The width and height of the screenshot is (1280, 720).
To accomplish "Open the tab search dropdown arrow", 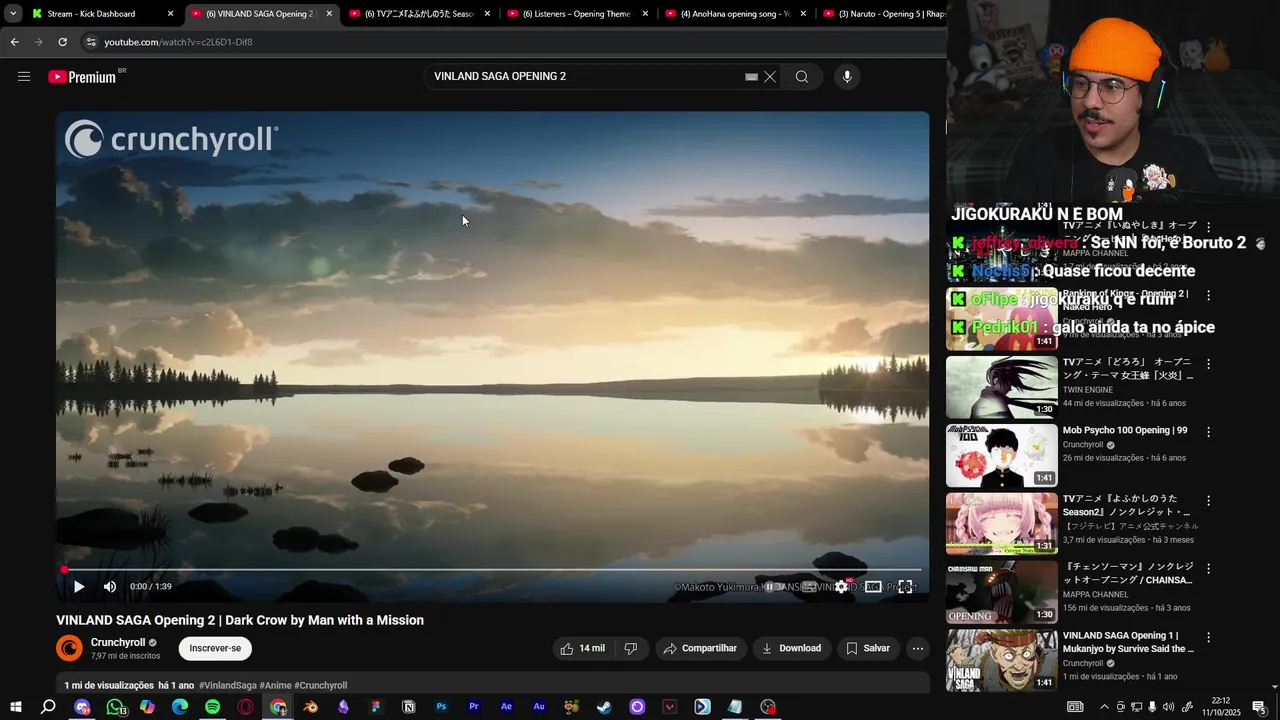I will [x=12, y=14].
